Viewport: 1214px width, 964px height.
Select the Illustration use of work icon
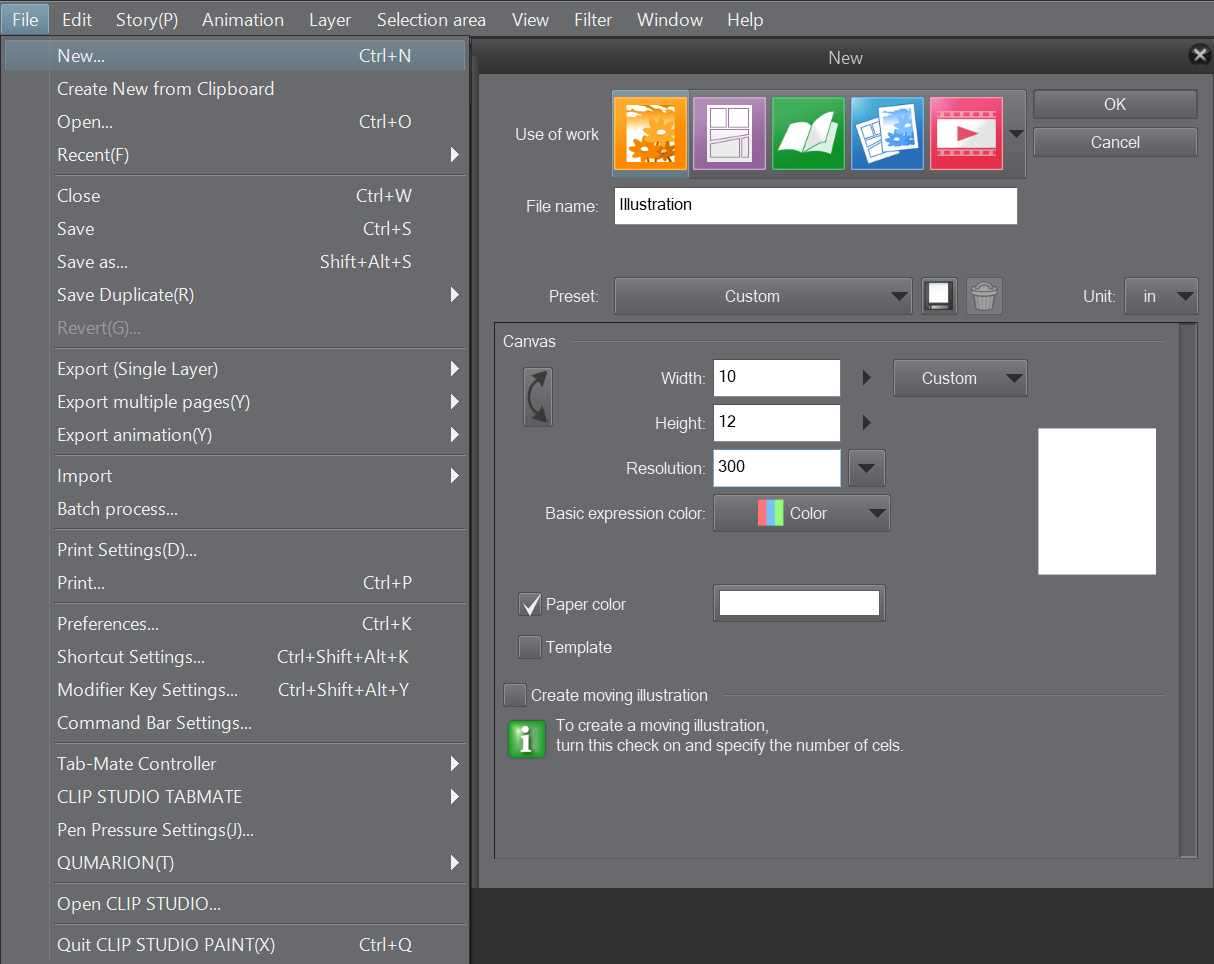coord(650,133)
